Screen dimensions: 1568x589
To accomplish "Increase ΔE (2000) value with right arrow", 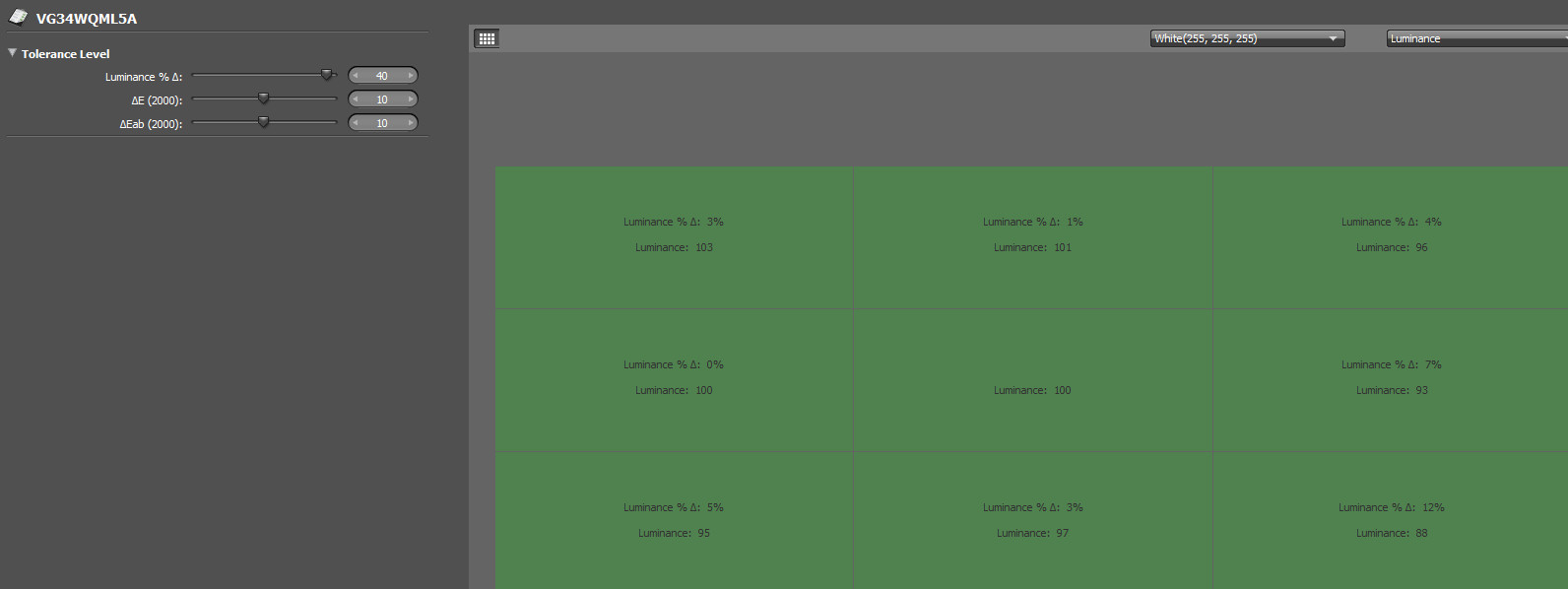I will (x=411, y=99).
